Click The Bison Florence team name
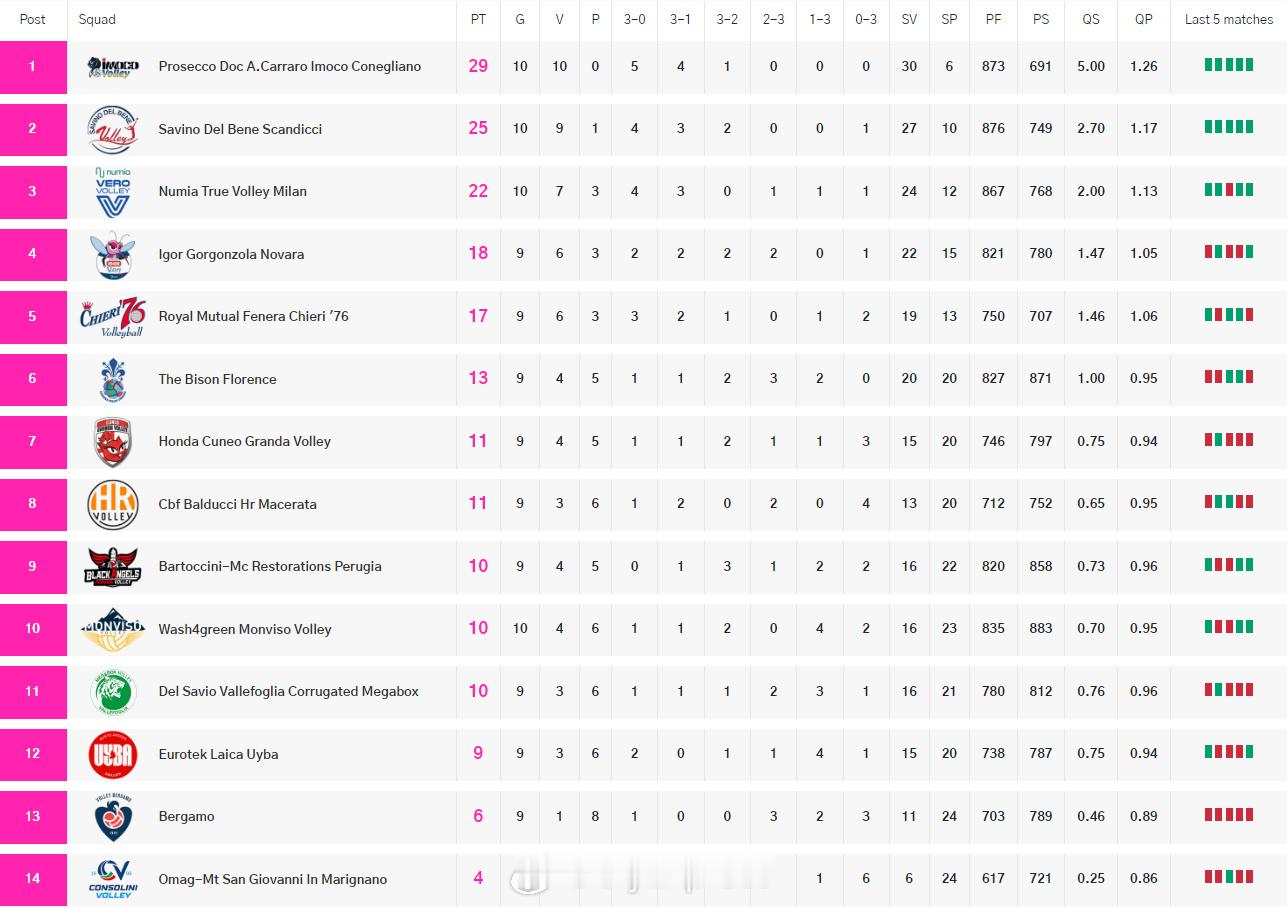The width and height of the screenshot is (1287, 908). click(x=217, y=379)
